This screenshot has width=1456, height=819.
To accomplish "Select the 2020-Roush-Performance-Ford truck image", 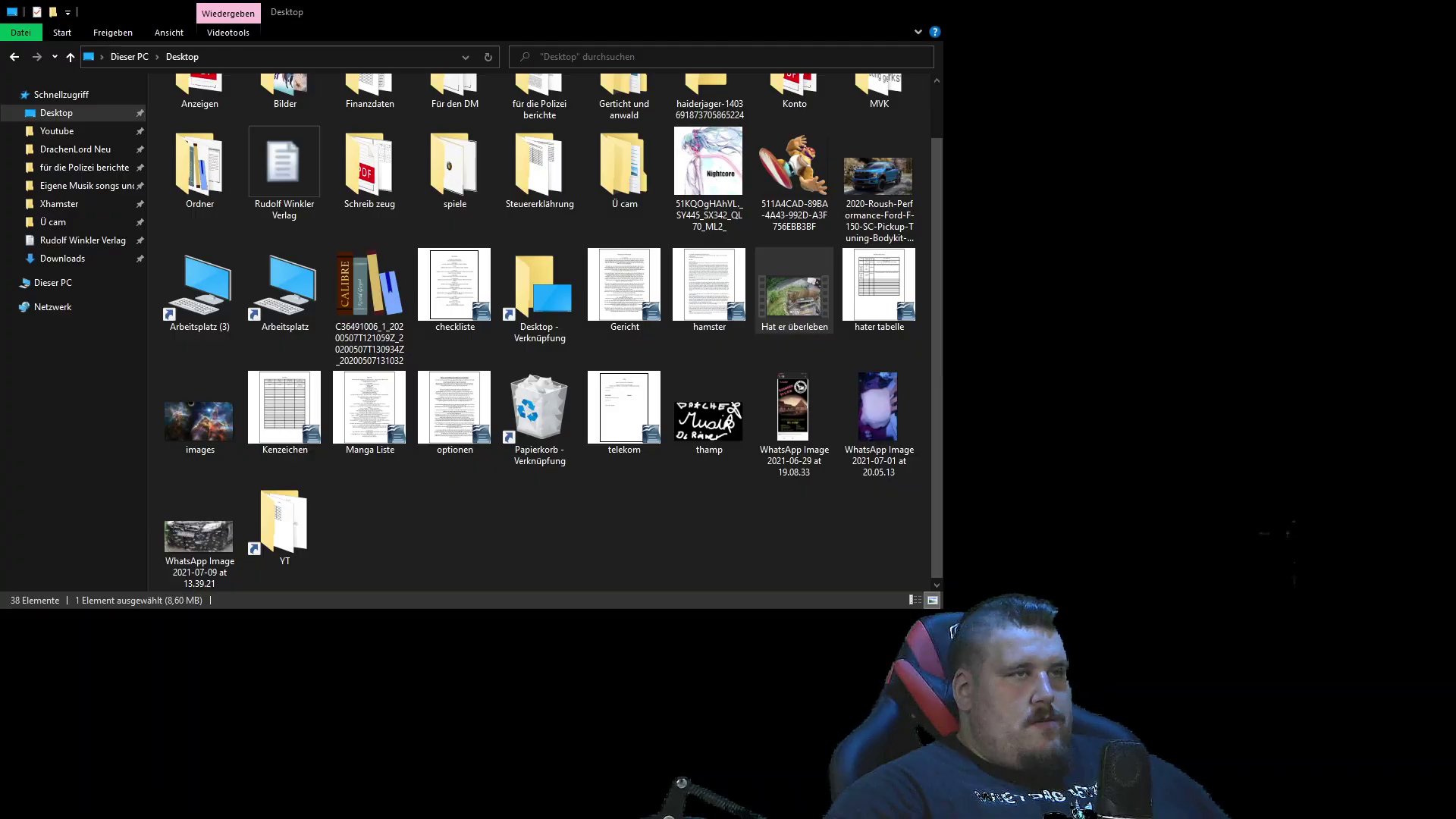I will tap(878, 176).
